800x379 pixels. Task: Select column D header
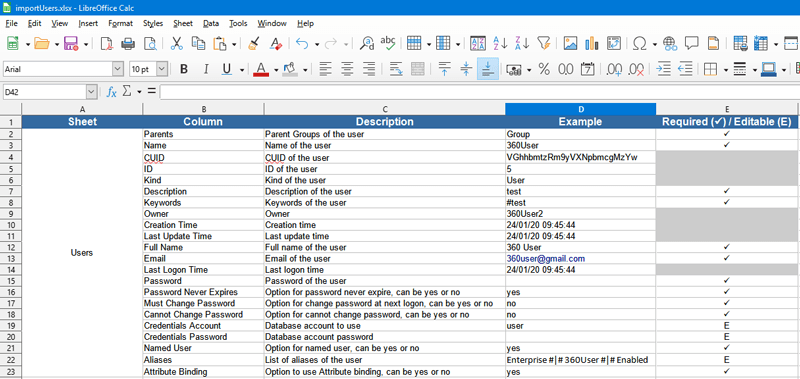click(x=581, y=109)
